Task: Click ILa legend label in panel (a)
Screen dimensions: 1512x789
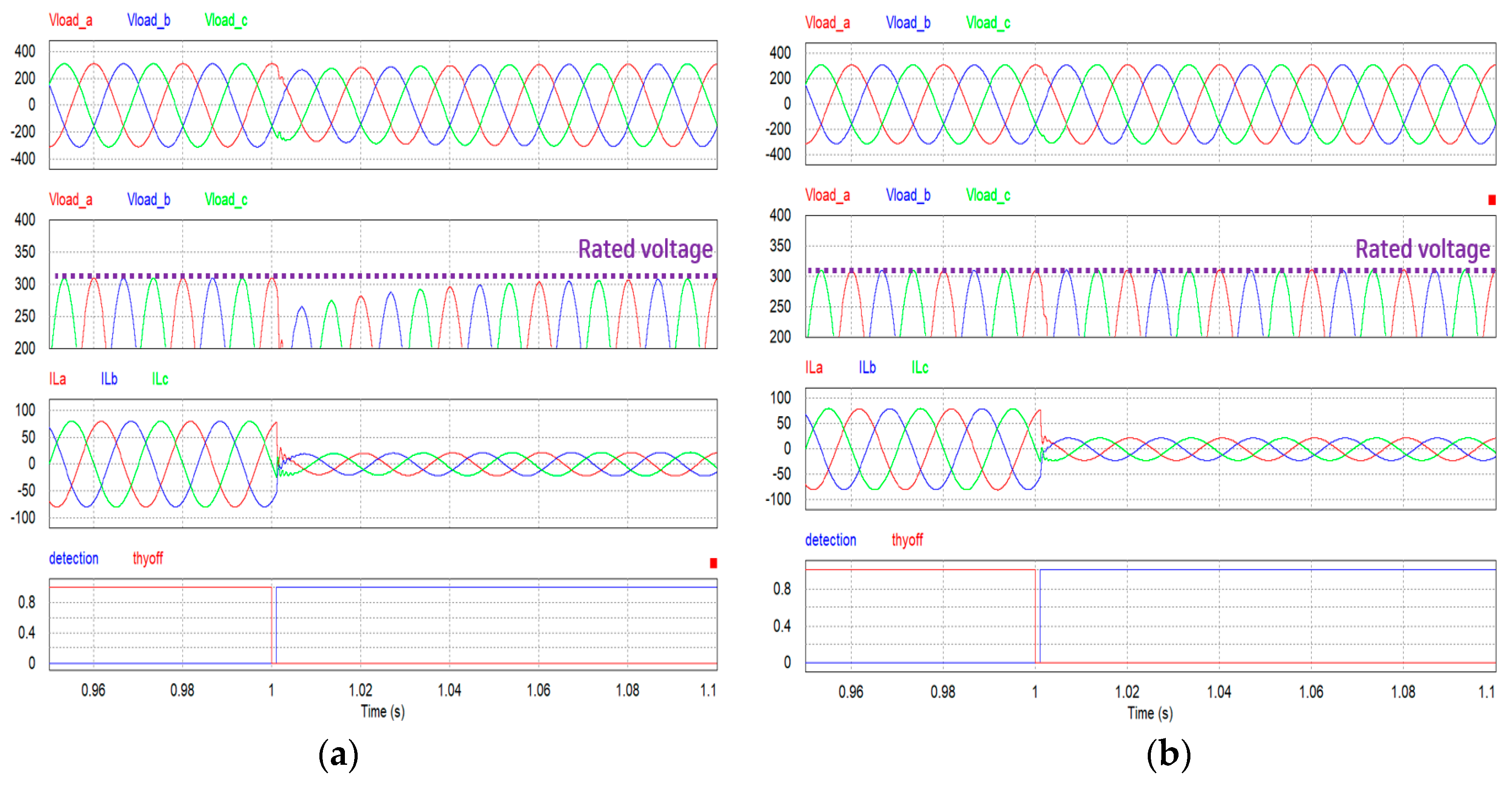Action: [x=58, y=378]
